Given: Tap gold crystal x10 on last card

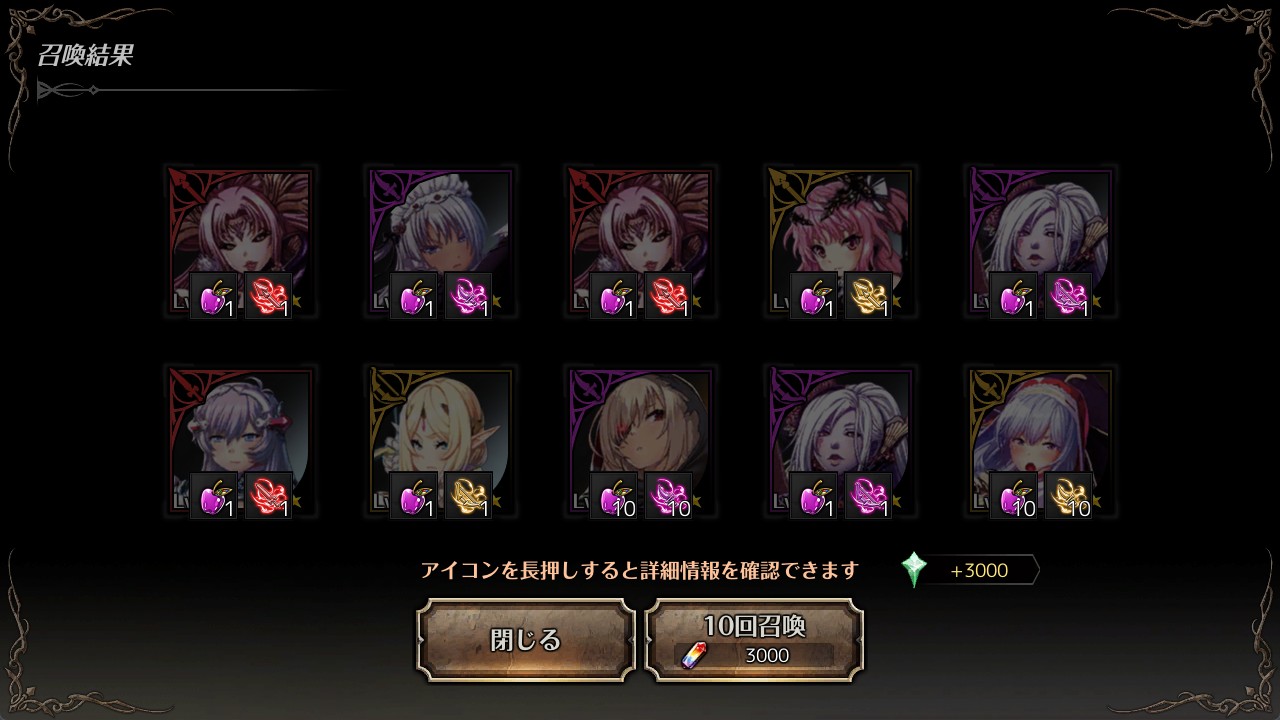Looking at the screenshot, I should coord(1068,496).
